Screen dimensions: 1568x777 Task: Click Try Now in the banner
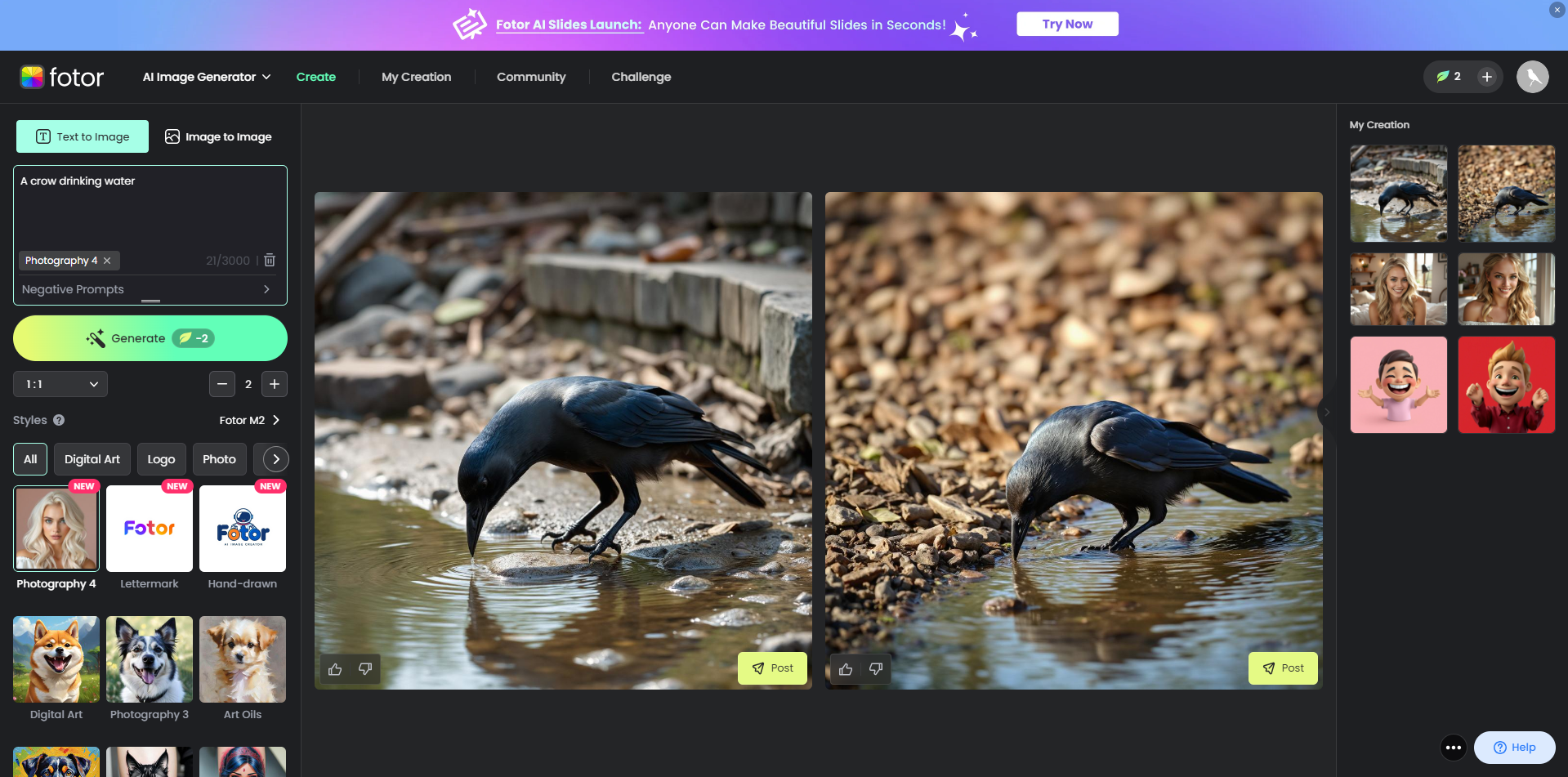(1067, 24)
